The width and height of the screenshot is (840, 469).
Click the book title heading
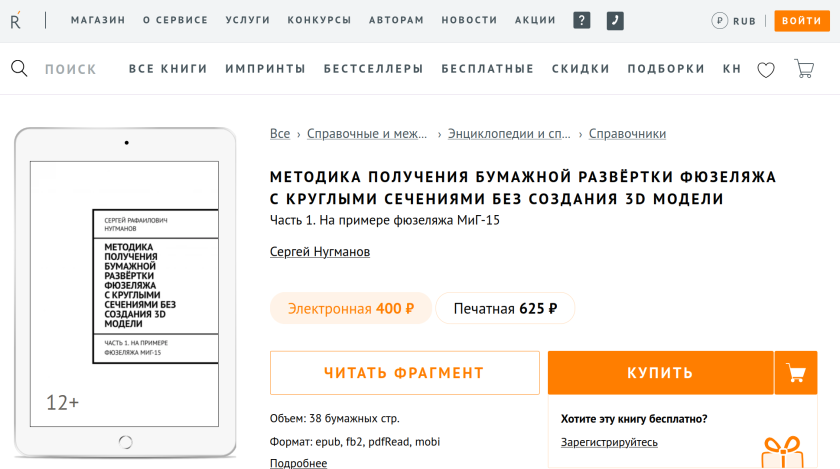523,188
